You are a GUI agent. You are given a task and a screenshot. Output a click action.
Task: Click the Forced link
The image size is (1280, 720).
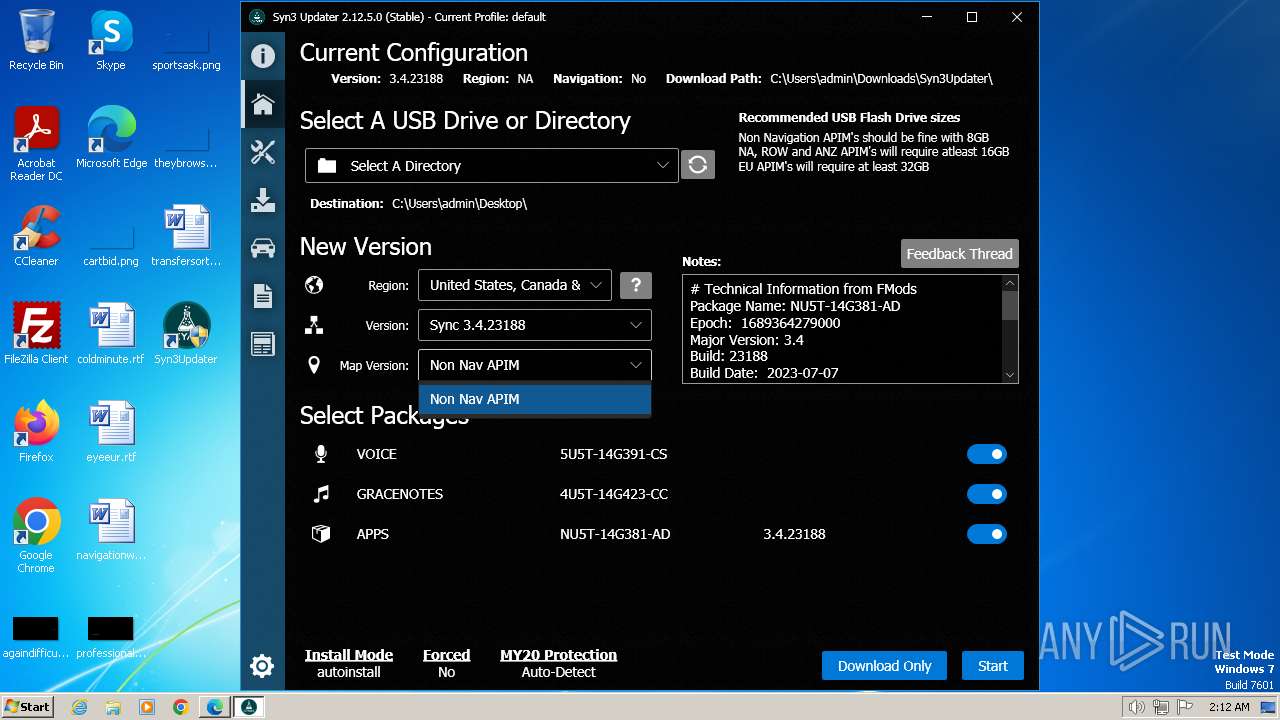446,655
